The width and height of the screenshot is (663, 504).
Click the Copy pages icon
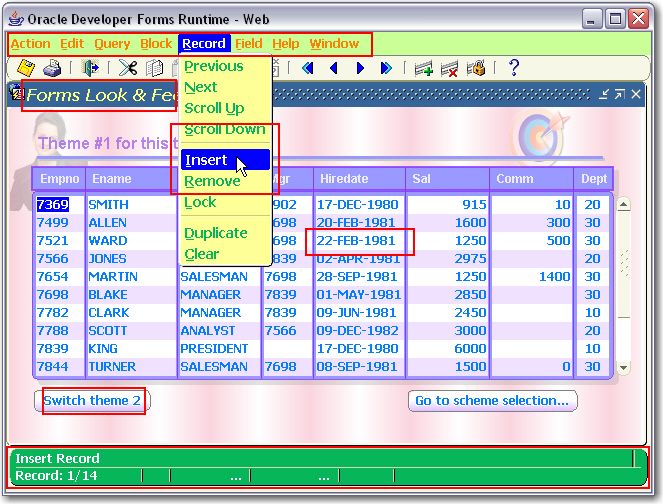point(154,68)
